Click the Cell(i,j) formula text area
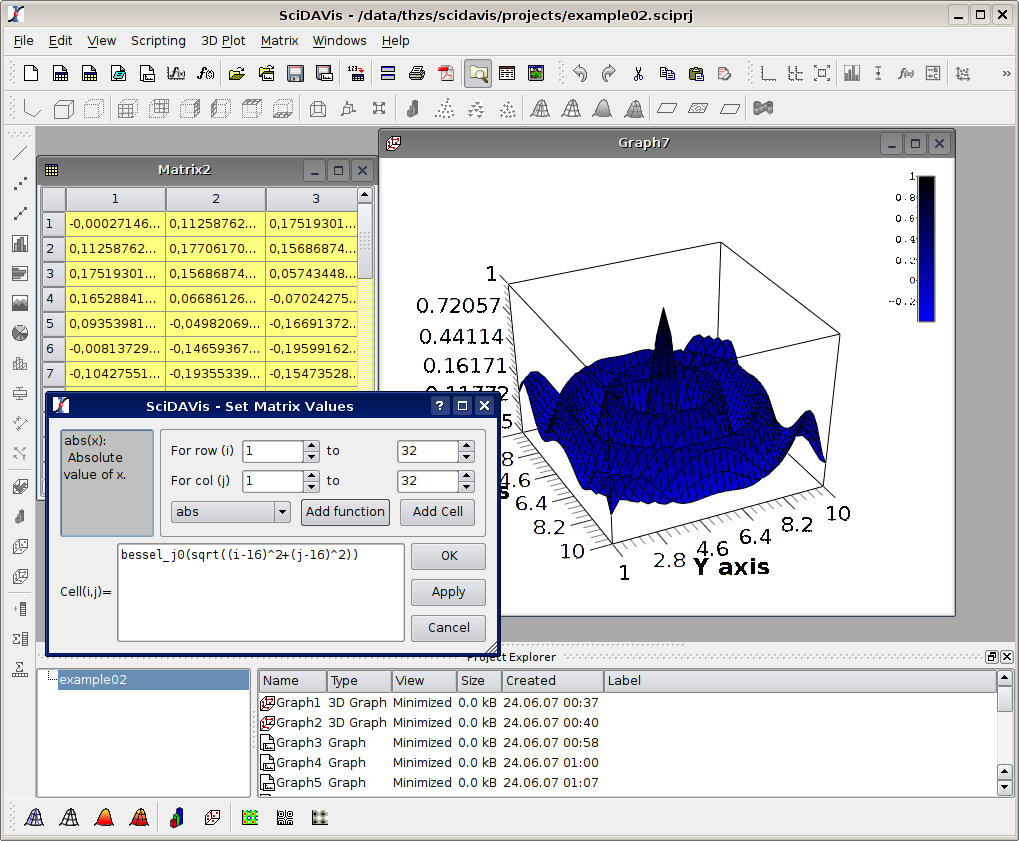The height and width of the screenshot is (841, 1019). tap(261, 592)
